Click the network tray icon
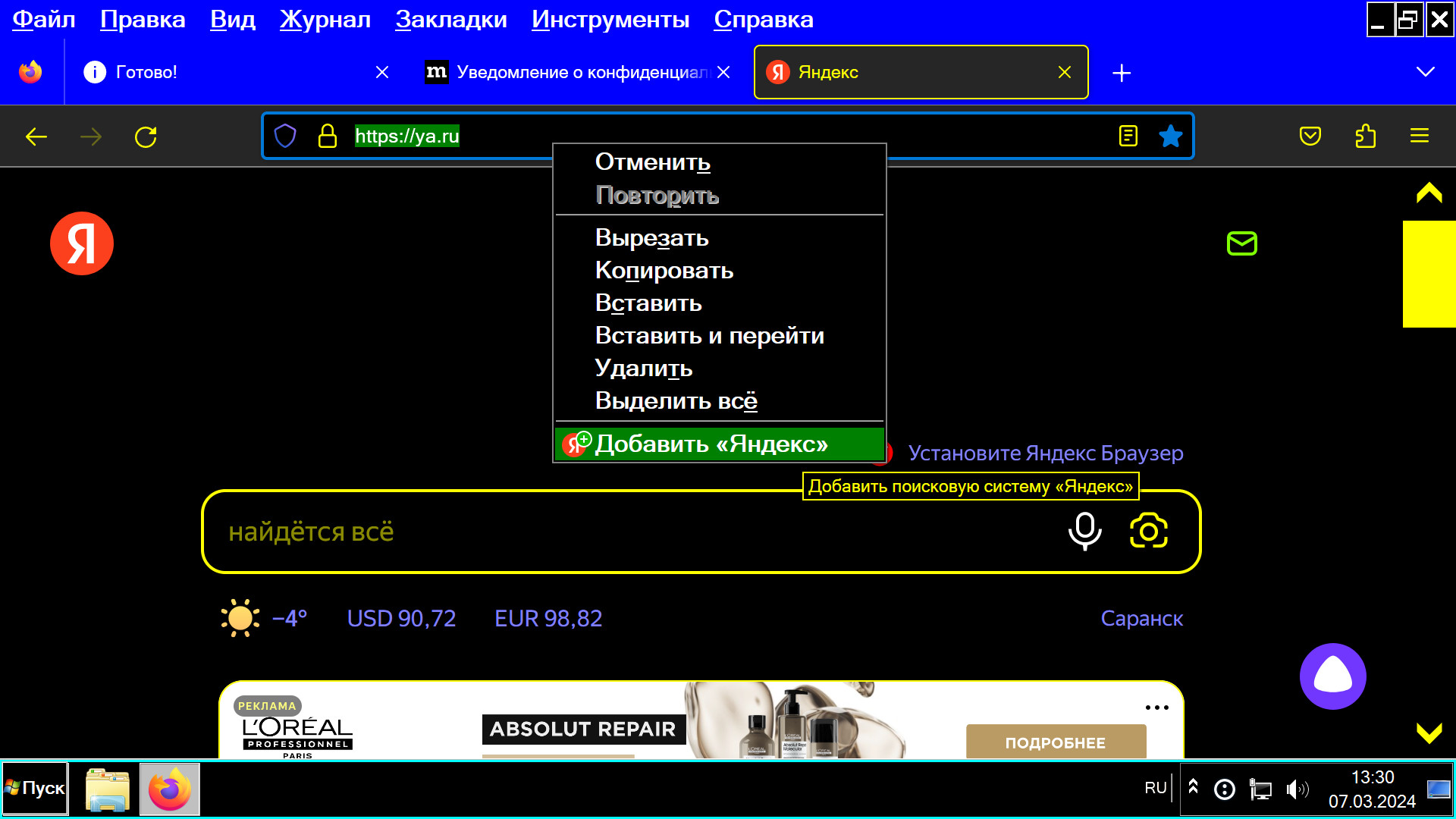 (1260, 790)
